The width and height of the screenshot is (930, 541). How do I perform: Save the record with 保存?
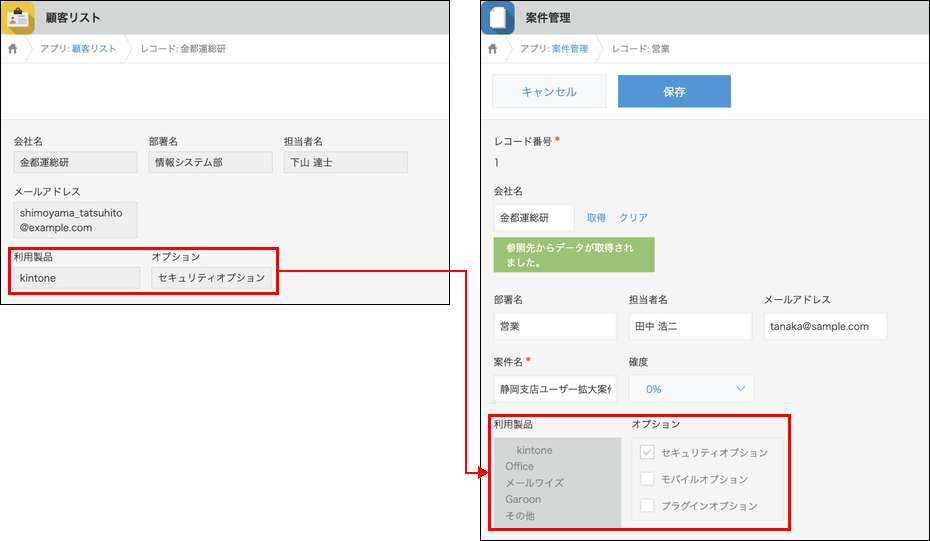tap(674, 91)
